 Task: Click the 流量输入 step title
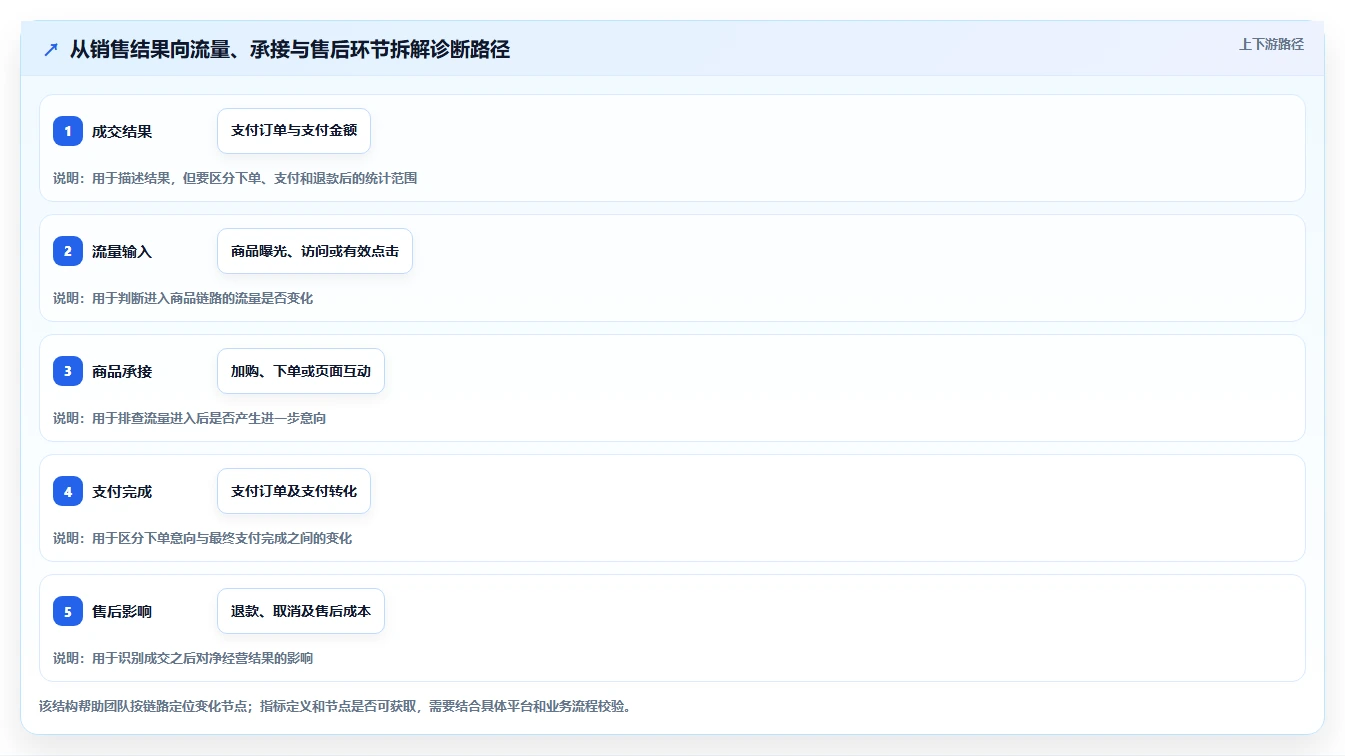click(x=122, y=252)
